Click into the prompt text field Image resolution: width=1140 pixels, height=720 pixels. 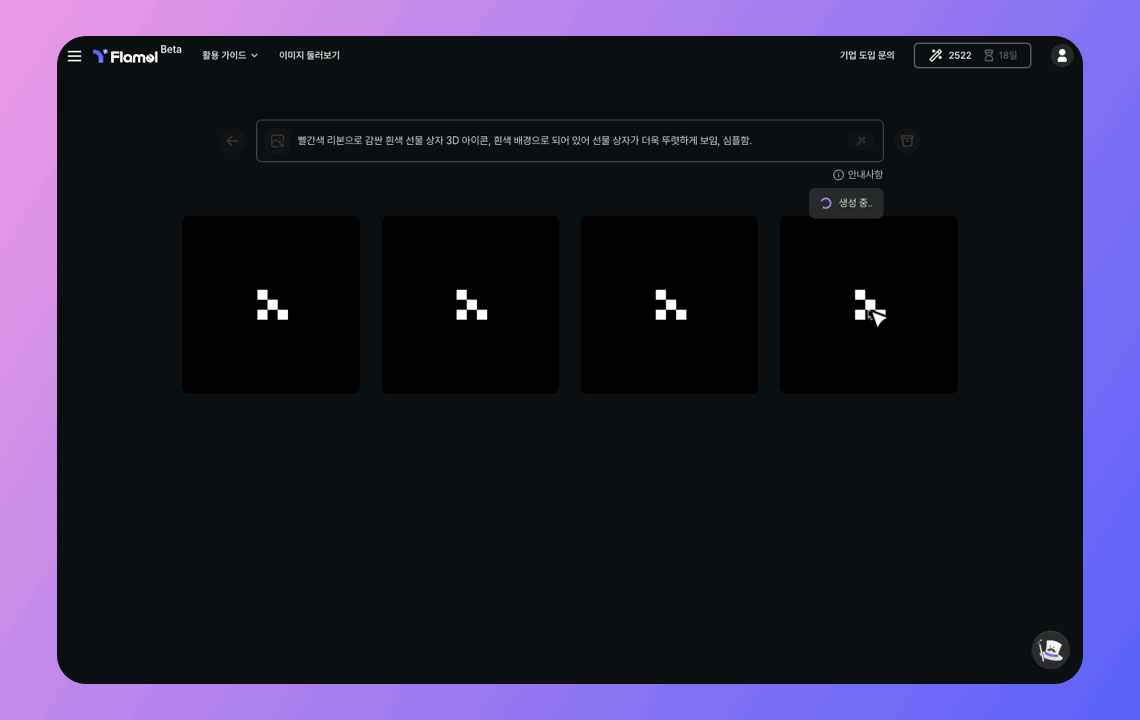[x=560, y=141]
